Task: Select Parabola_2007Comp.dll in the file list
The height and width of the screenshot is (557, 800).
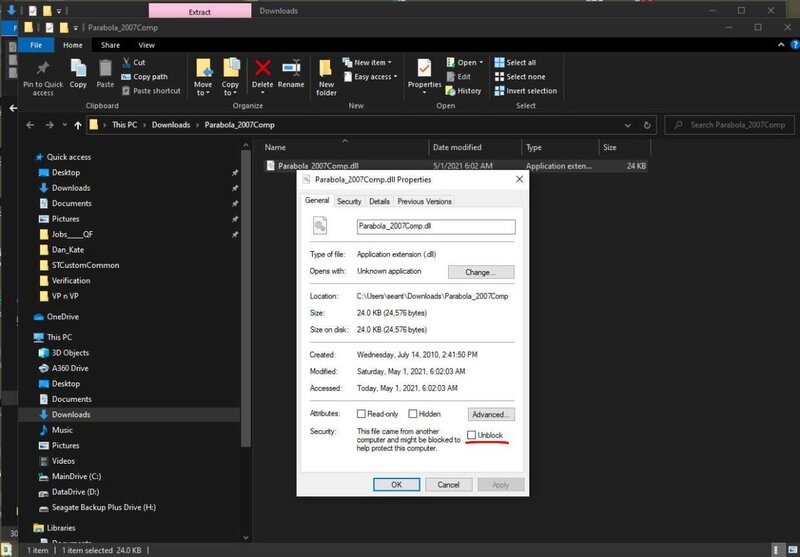Action: coord(315,166)
